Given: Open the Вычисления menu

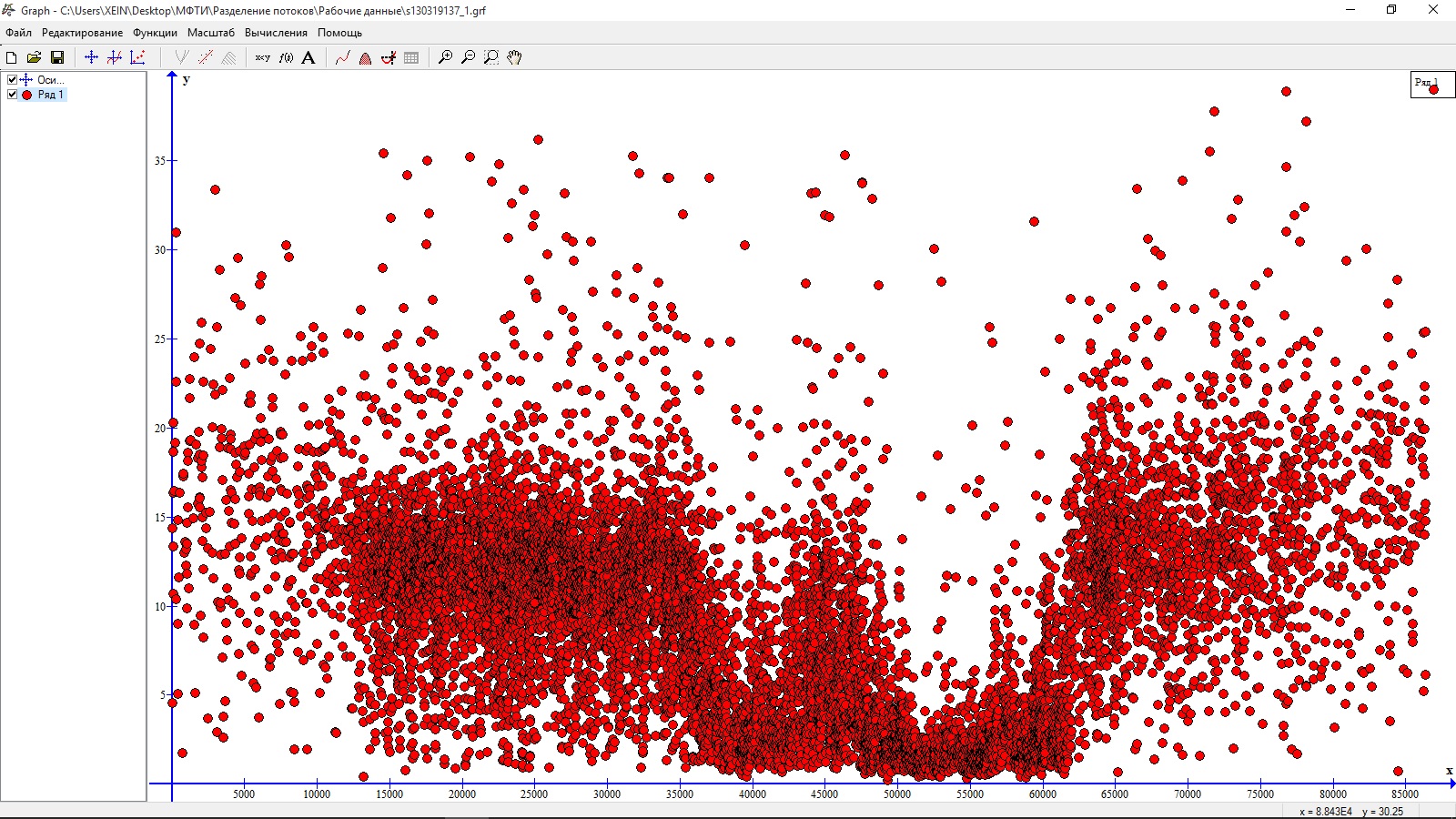Looking at the screenshot, I should 276,33.
